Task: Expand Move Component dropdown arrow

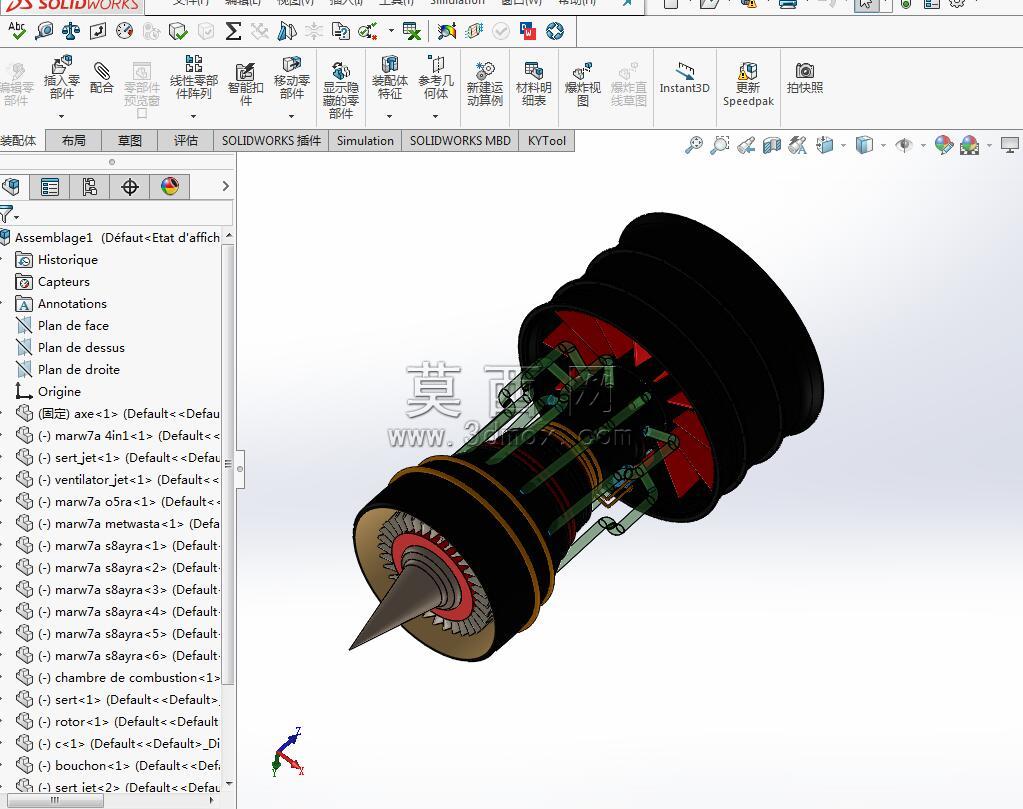Action: click(292, 116)
